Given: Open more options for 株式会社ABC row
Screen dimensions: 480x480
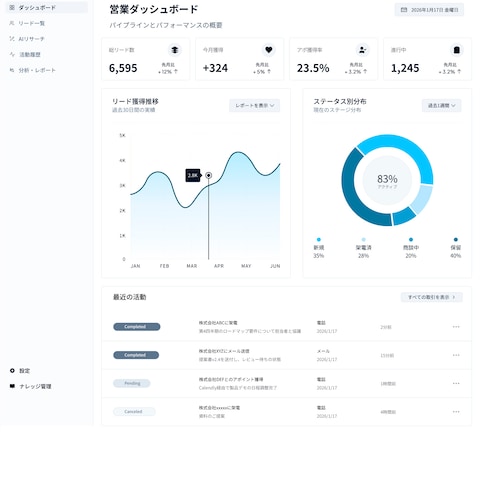Looking at the screenshot, I should (456, 327).
